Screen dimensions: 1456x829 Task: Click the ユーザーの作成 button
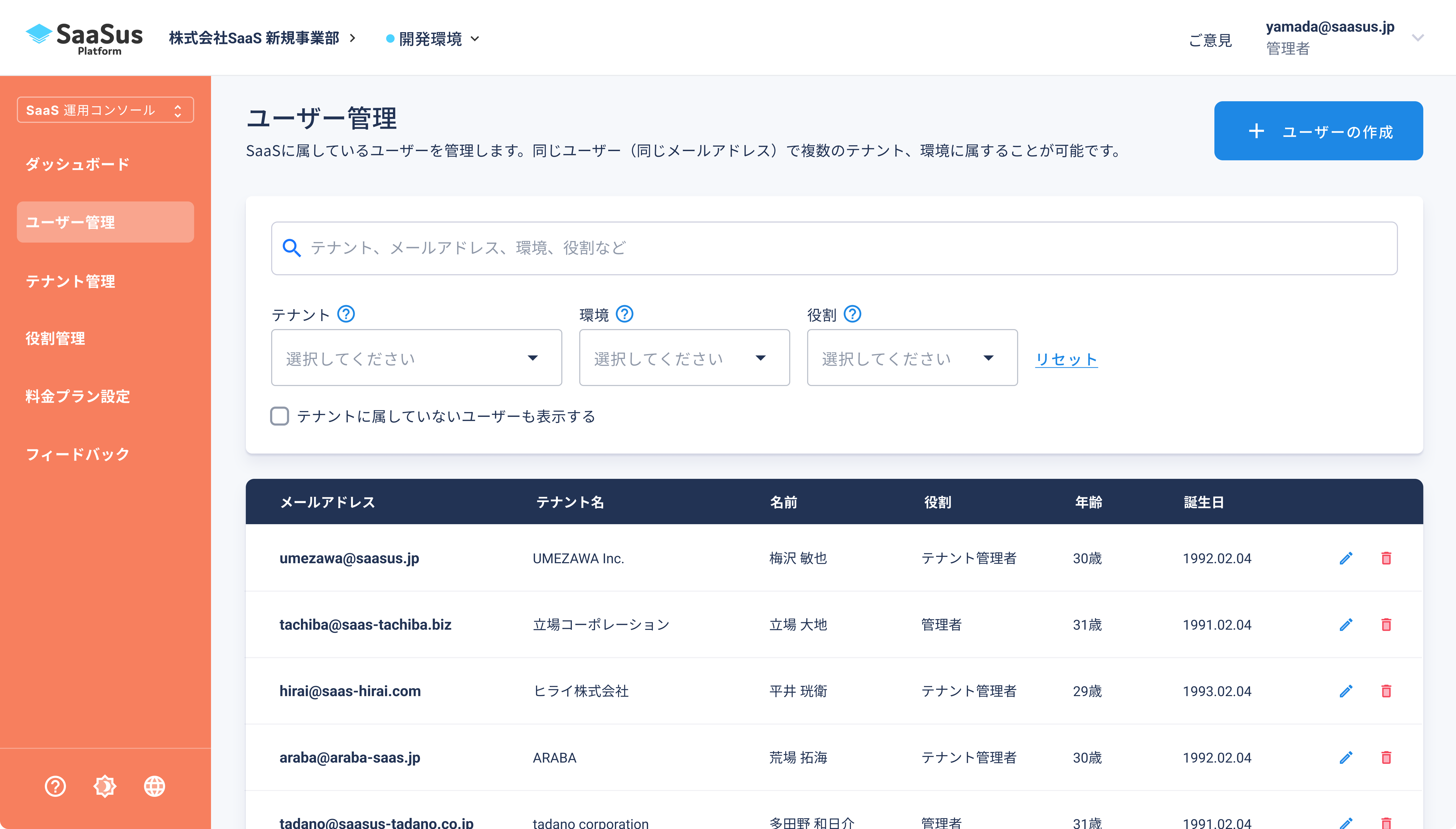[x=1318, y=131]
